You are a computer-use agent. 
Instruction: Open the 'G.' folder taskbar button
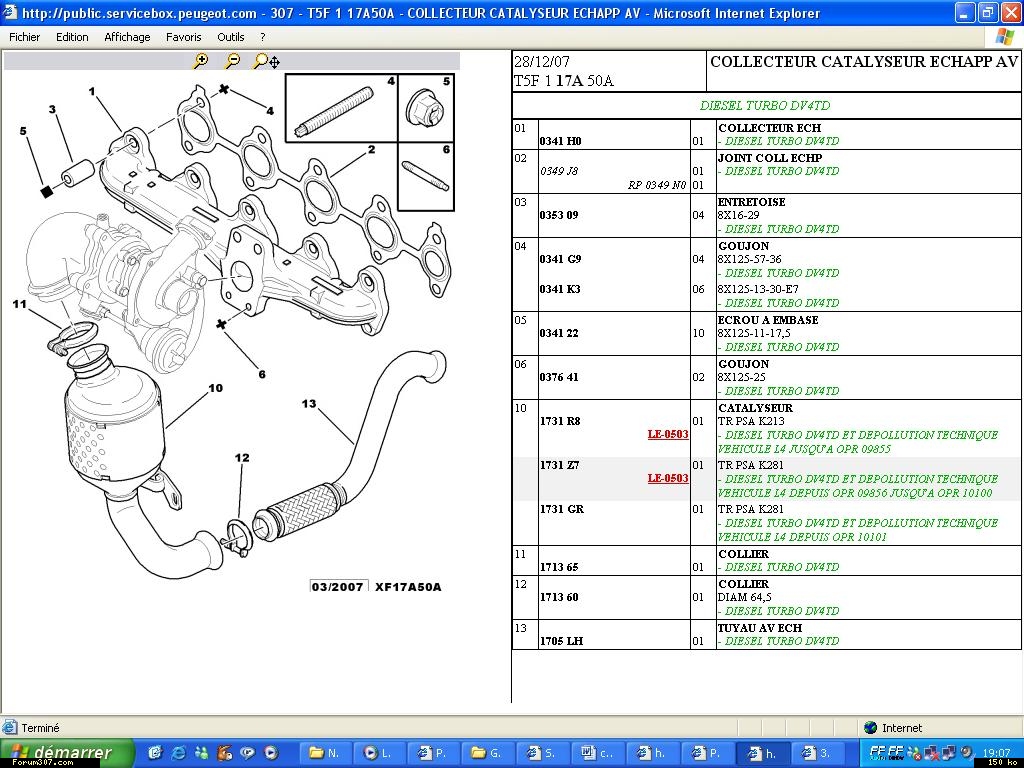[x=486, y=753]
